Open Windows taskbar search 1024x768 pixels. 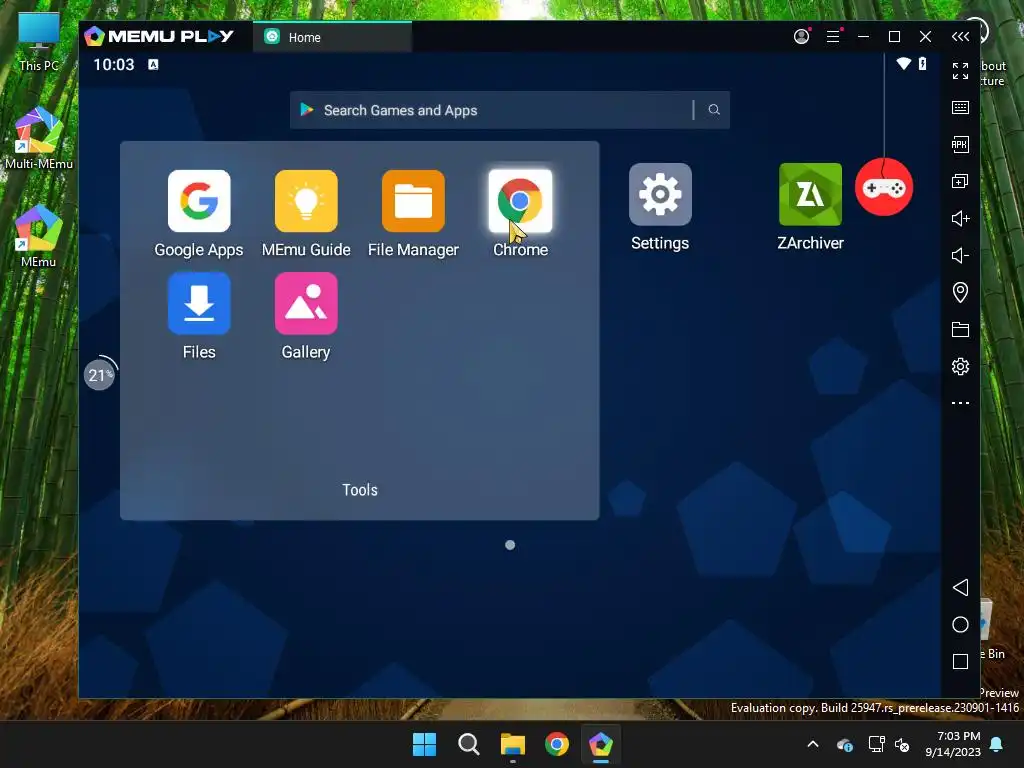pos(469,744)
